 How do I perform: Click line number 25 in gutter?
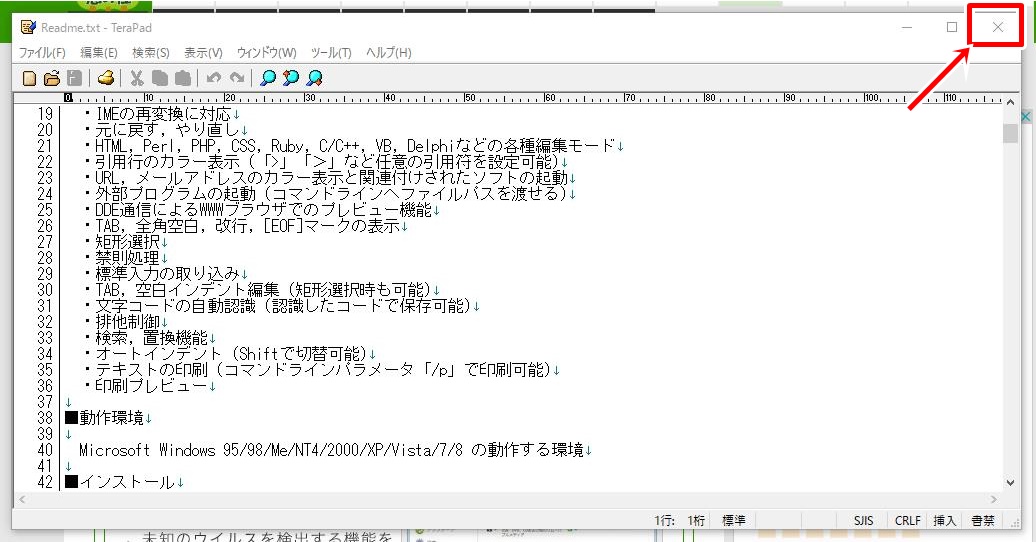coord(45,210)
